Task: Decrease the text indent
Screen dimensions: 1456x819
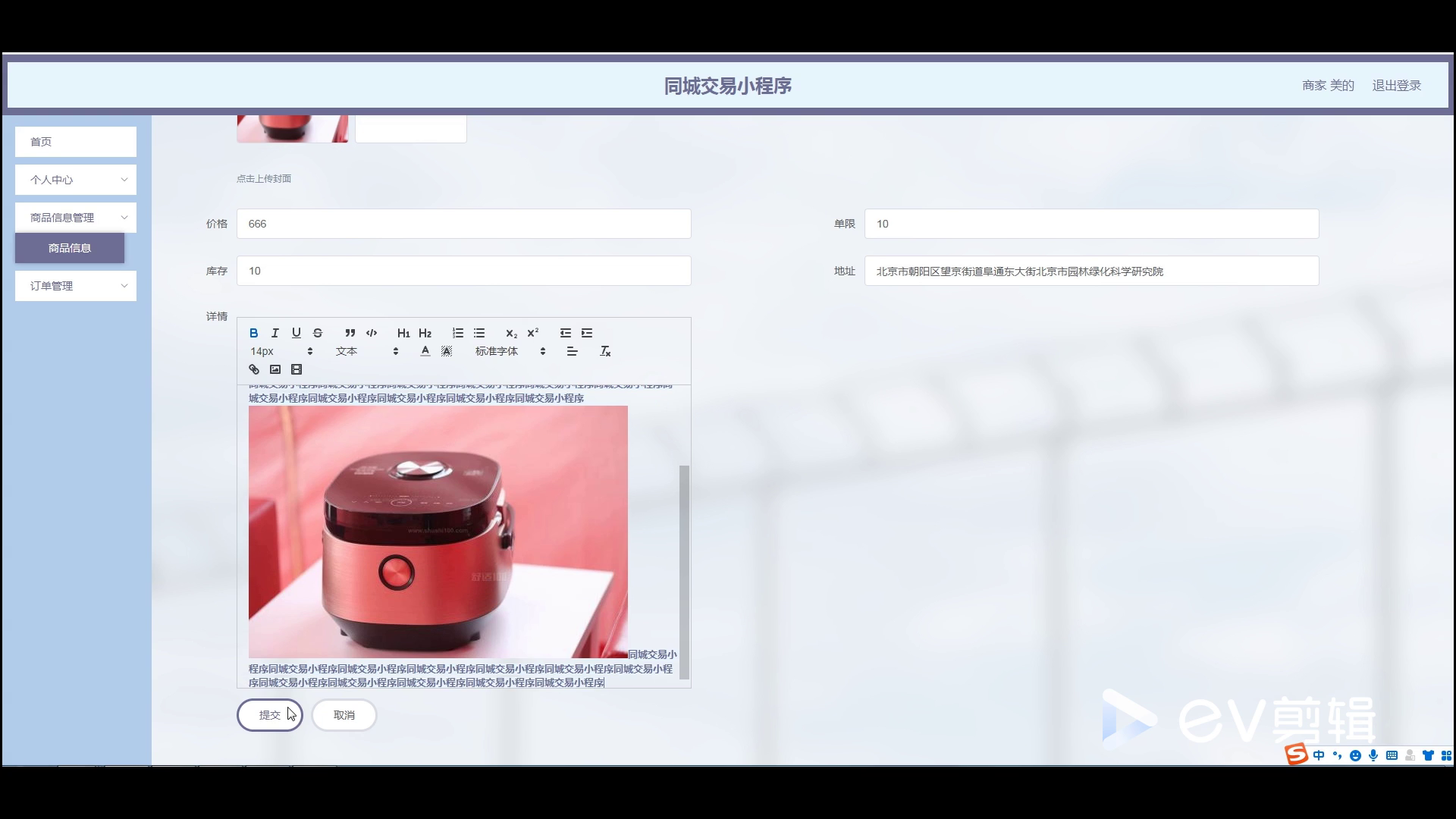Action: point(566,333)
